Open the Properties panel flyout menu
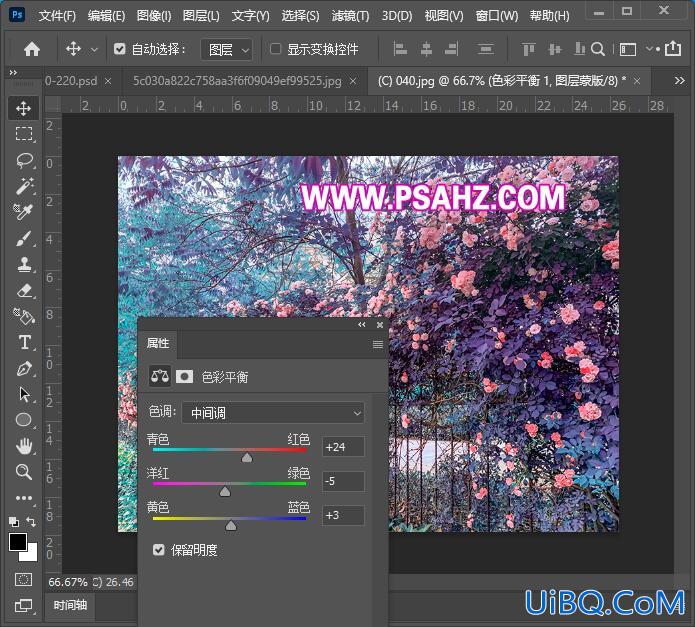 click(378, 344)
